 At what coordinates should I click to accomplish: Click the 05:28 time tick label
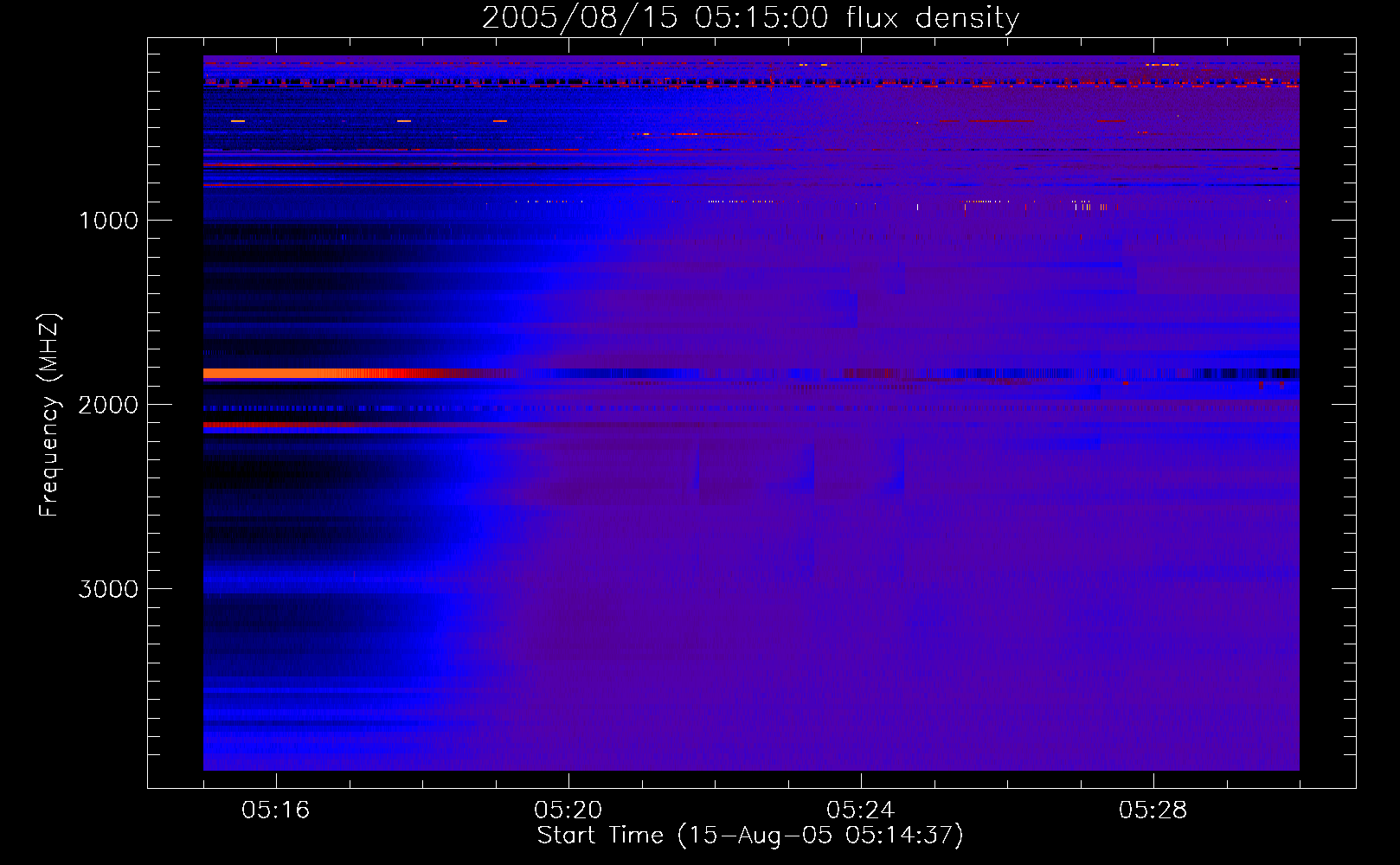click(1153, 811)
